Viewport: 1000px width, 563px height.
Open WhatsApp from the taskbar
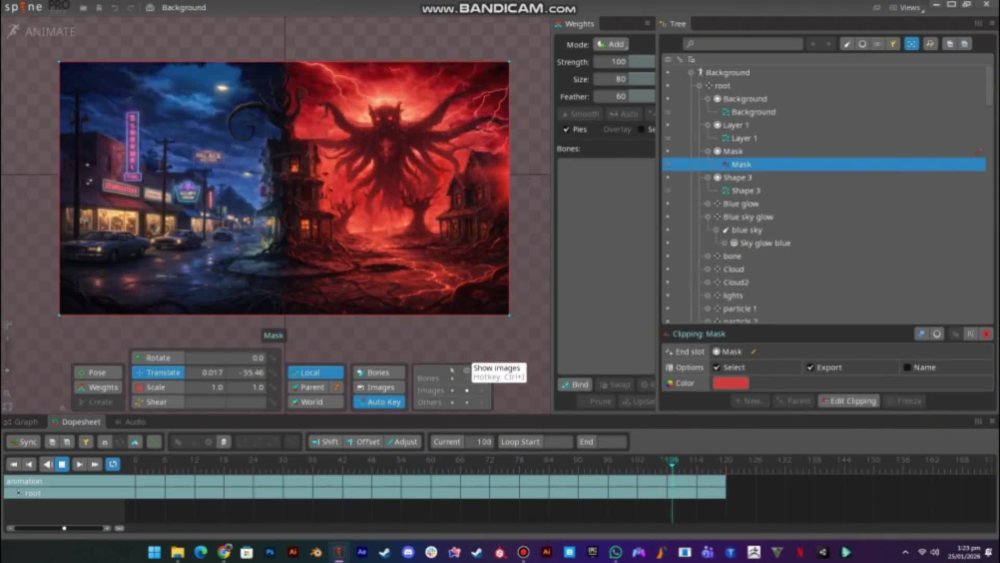point(615,552)
